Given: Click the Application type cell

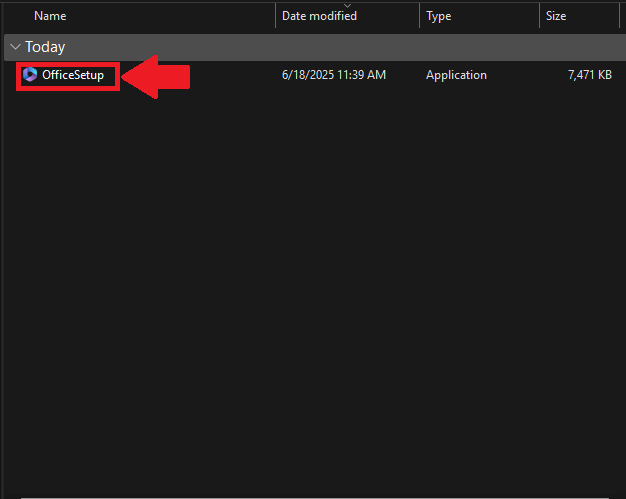Looking at the screenshot, I should coord(456,75).
